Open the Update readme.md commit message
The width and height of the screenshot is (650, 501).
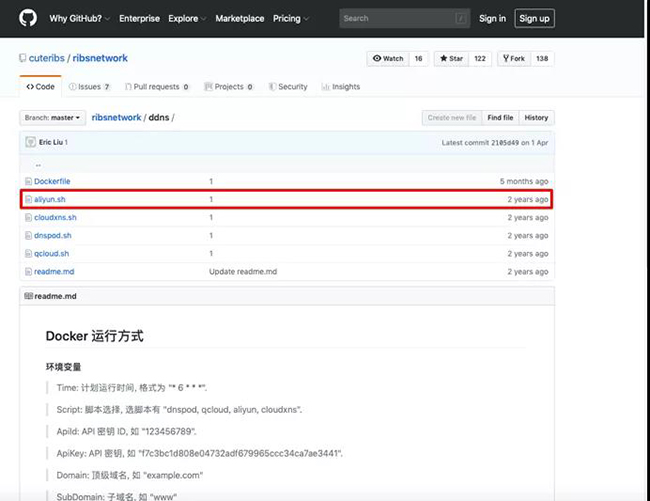tap(243, 272)
